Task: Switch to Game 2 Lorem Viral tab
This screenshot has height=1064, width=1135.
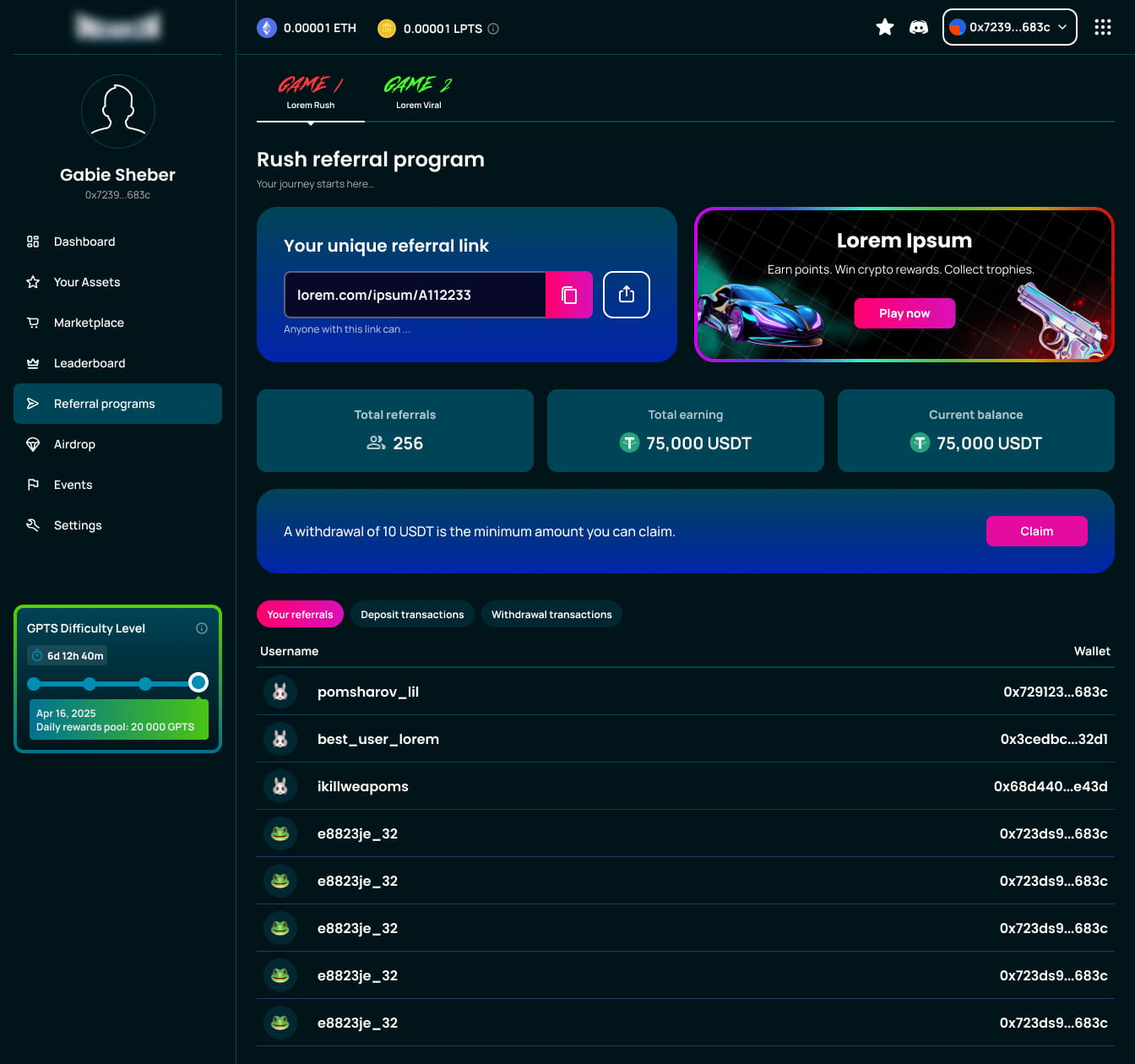Action: [x=419, y=92]
